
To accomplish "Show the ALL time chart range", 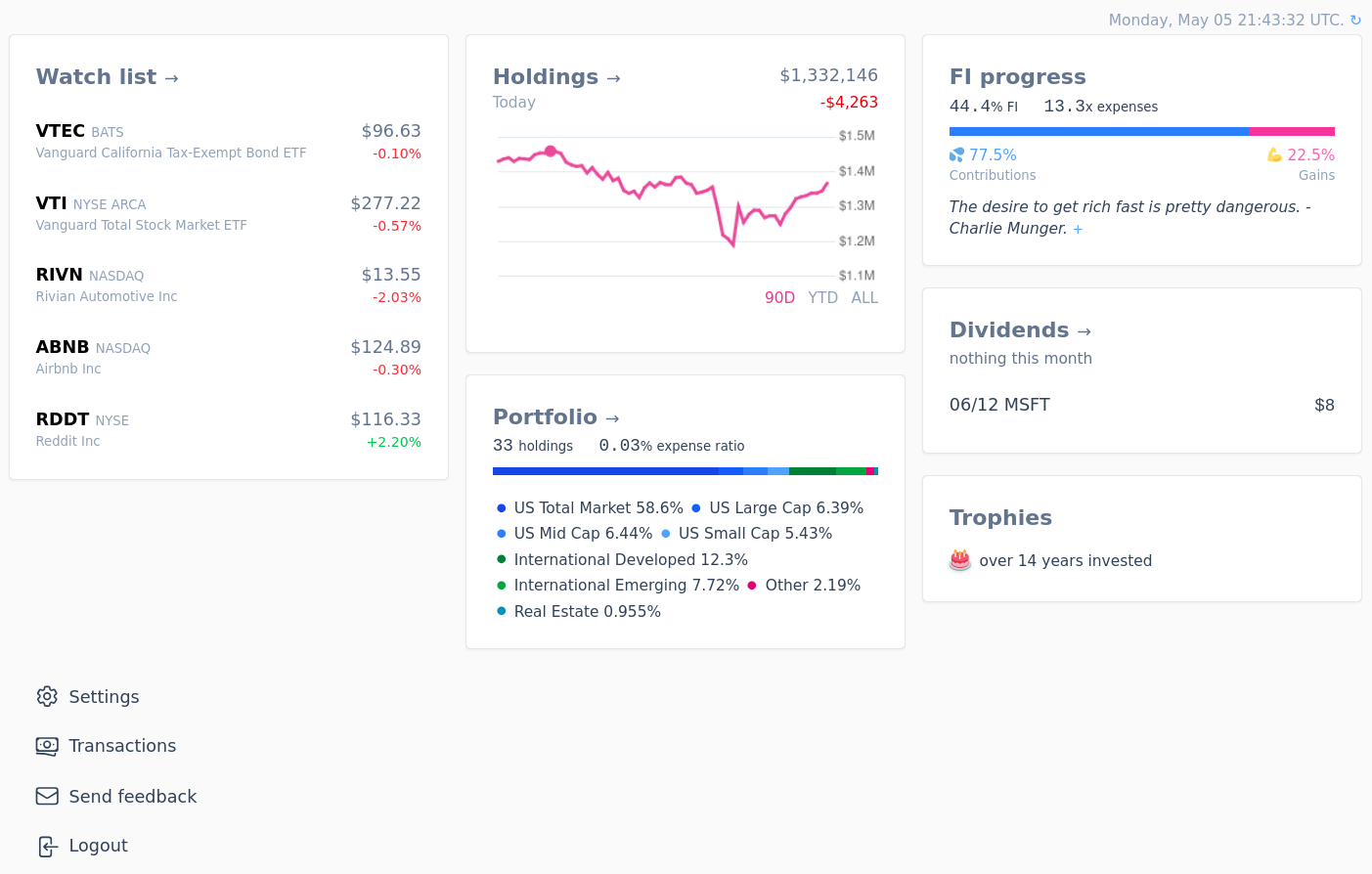I will (x=864, y=298).
